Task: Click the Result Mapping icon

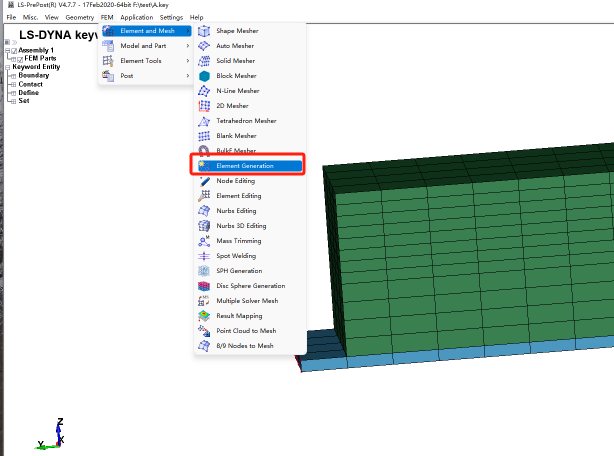Action: pos(204,316)
